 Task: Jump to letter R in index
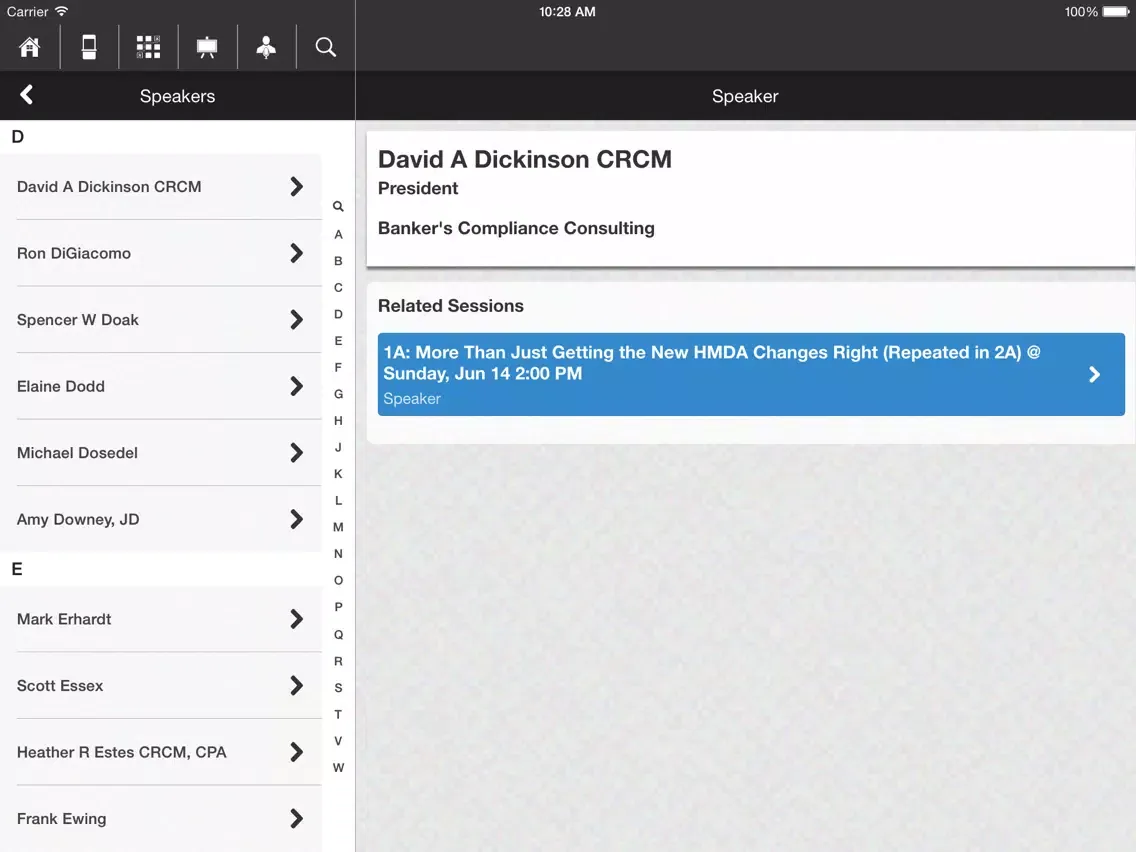pyautogui.click(x=338, y=661)
